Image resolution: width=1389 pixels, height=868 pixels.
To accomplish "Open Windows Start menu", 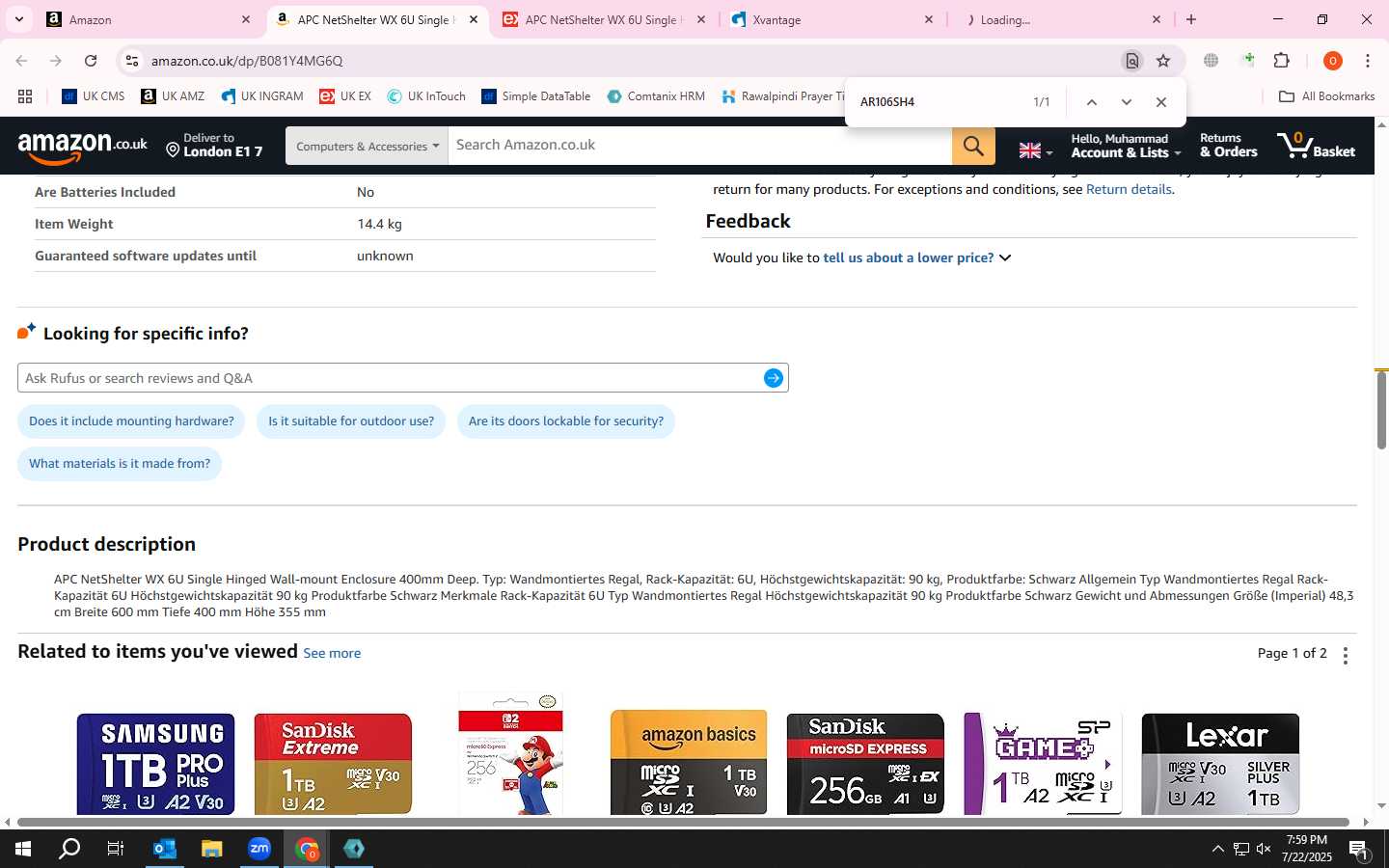I will [x=23, y=849].
